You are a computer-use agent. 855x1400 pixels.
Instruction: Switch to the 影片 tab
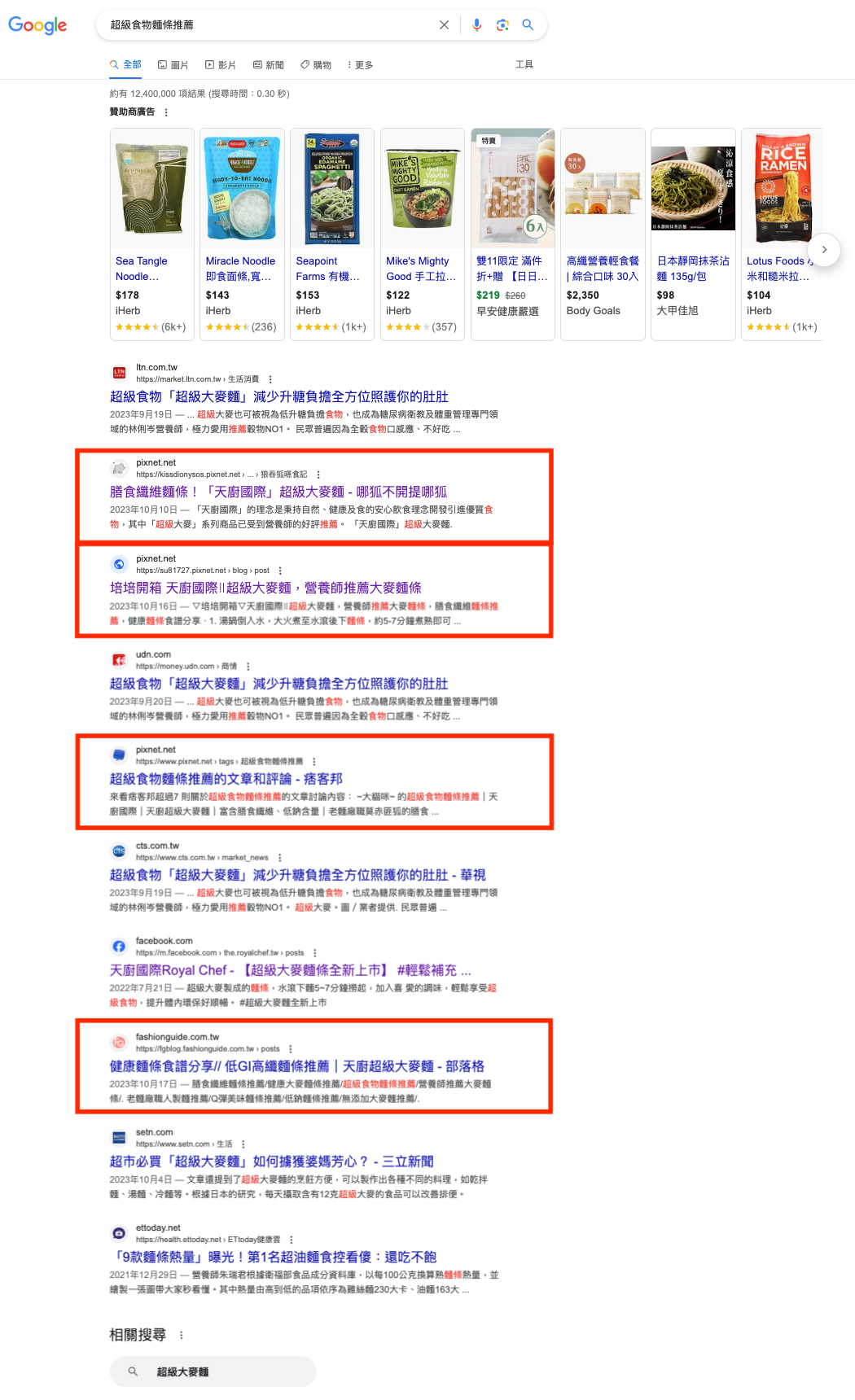(x=221, y=64)
